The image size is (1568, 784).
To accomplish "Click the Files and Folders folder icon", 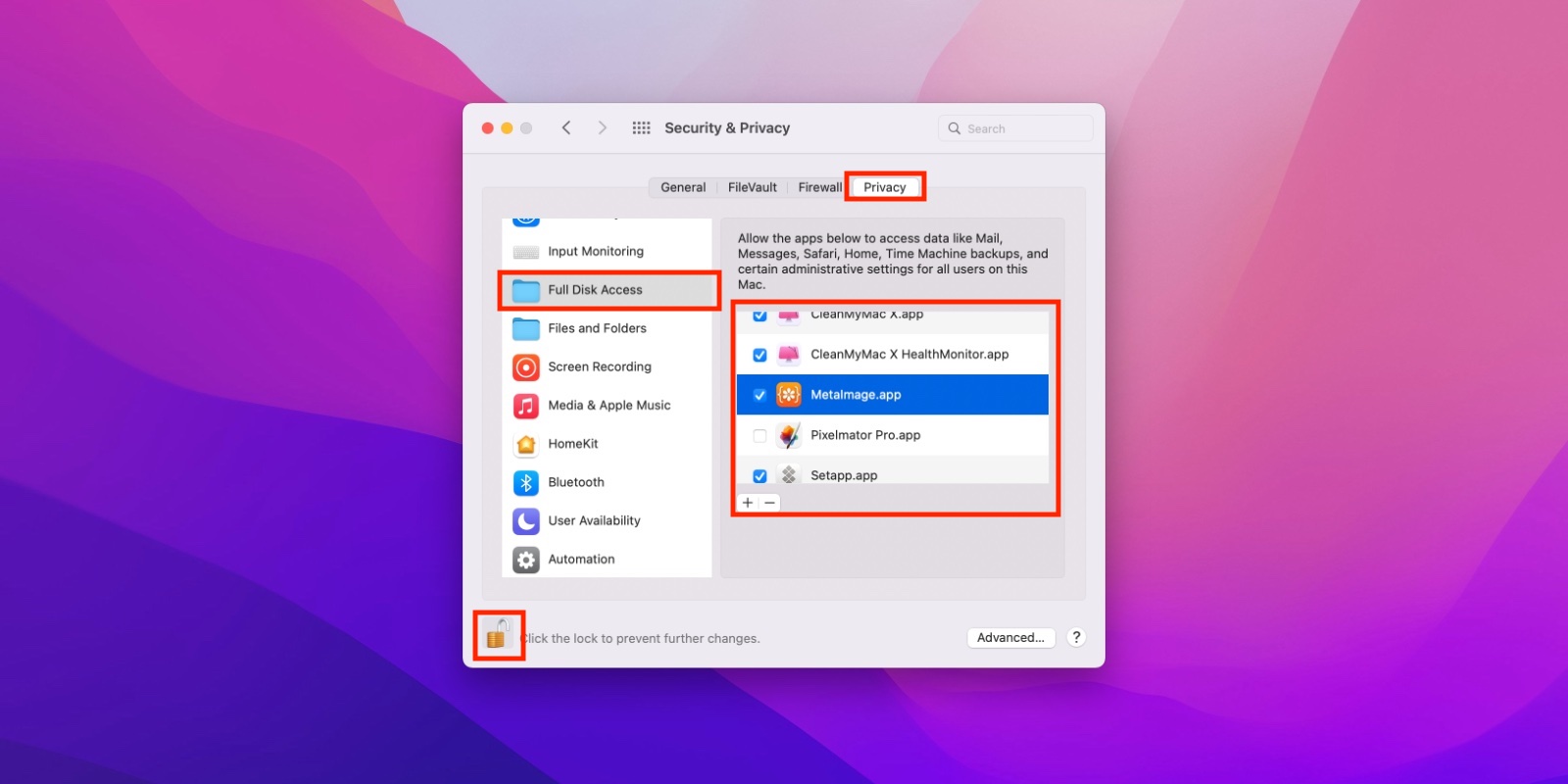I will (x=526, y=328).
